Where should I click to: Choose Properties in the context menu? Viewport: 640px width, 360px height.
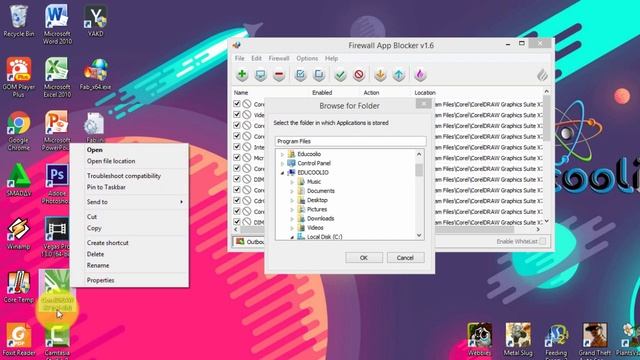[x=100, y=280]
